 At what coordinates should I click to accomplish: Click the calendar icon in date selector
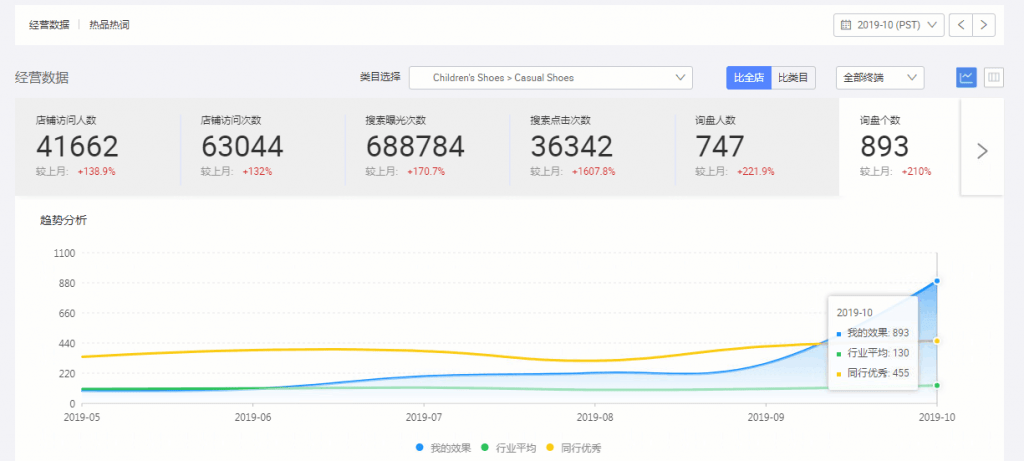846,25
